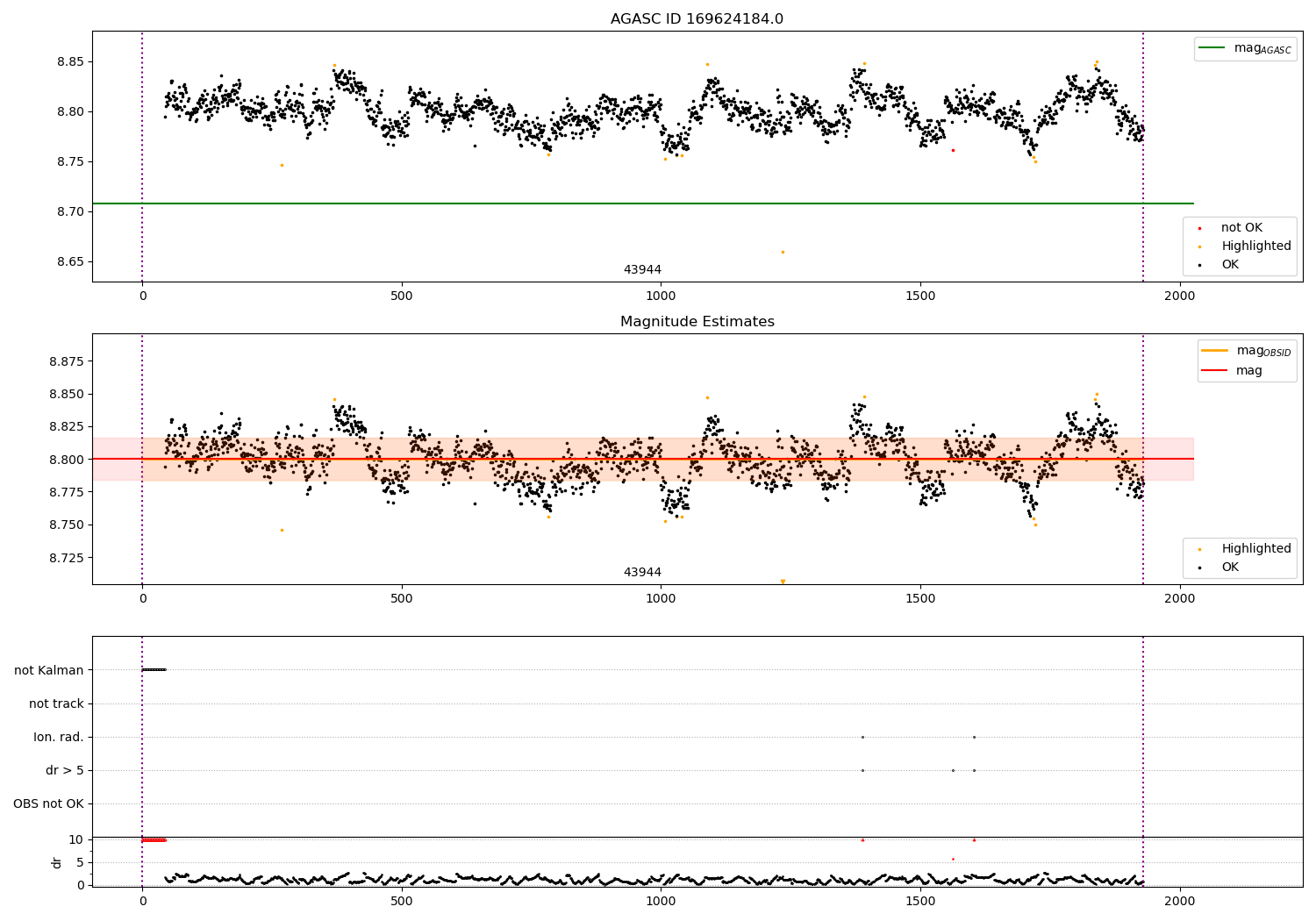
Task: Select the red 'mag' legend line sample
Action: pyautogui.click(x=1215, y=370)
